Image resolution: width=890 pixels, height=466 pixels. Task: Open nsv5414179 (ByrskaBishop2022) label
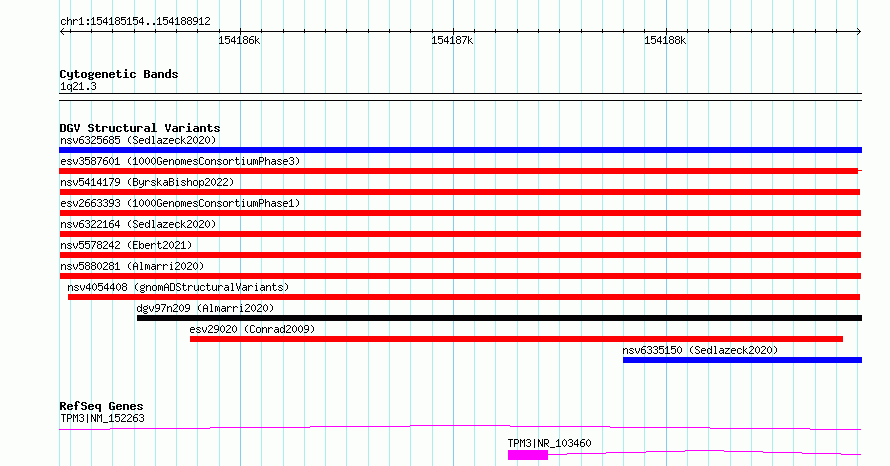click(147, 182)
